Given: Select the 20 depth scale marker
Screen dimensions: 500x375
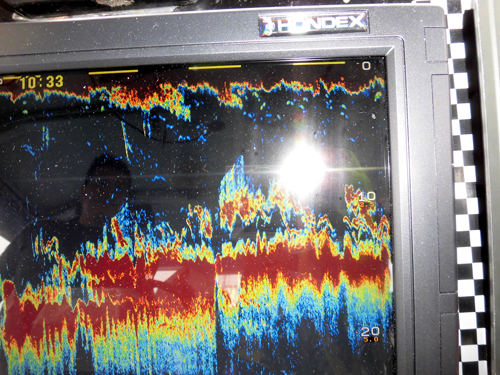Looking at the screenshot, I should point(370,331).
